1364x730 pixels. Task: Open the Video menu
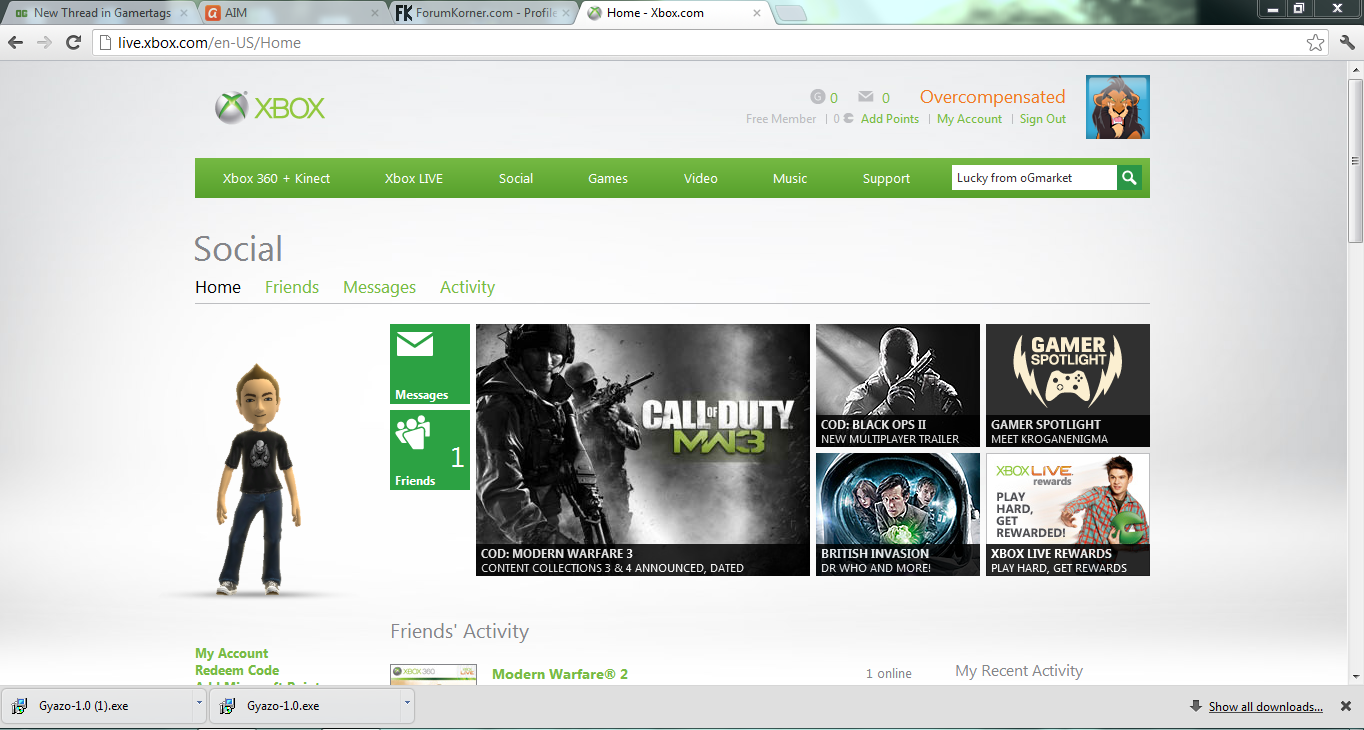(x=701, y=178)
